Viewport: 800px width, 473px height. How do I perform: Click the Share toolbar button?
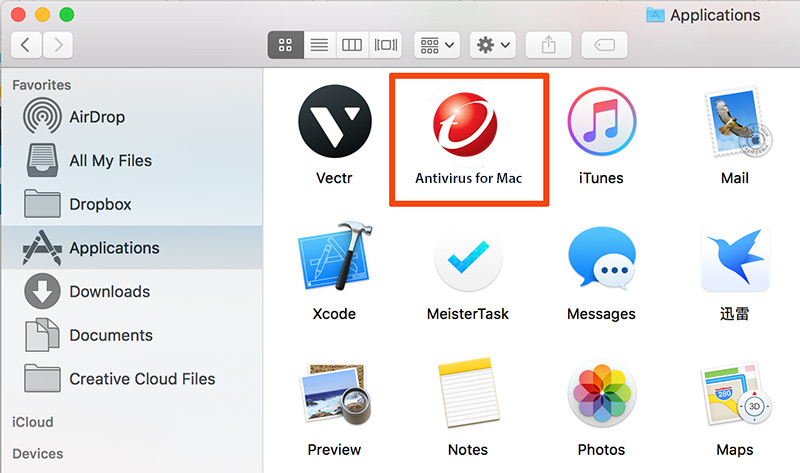(x=548, y=45)
